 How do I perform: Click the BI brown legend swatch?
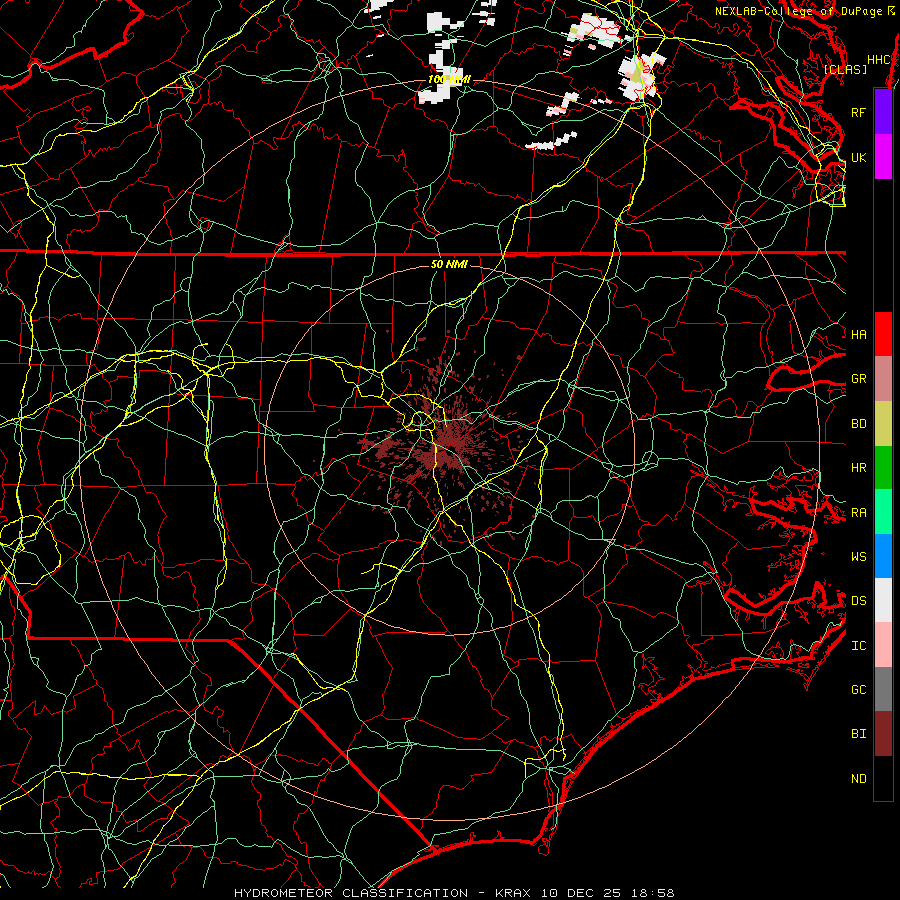[883, 734]
